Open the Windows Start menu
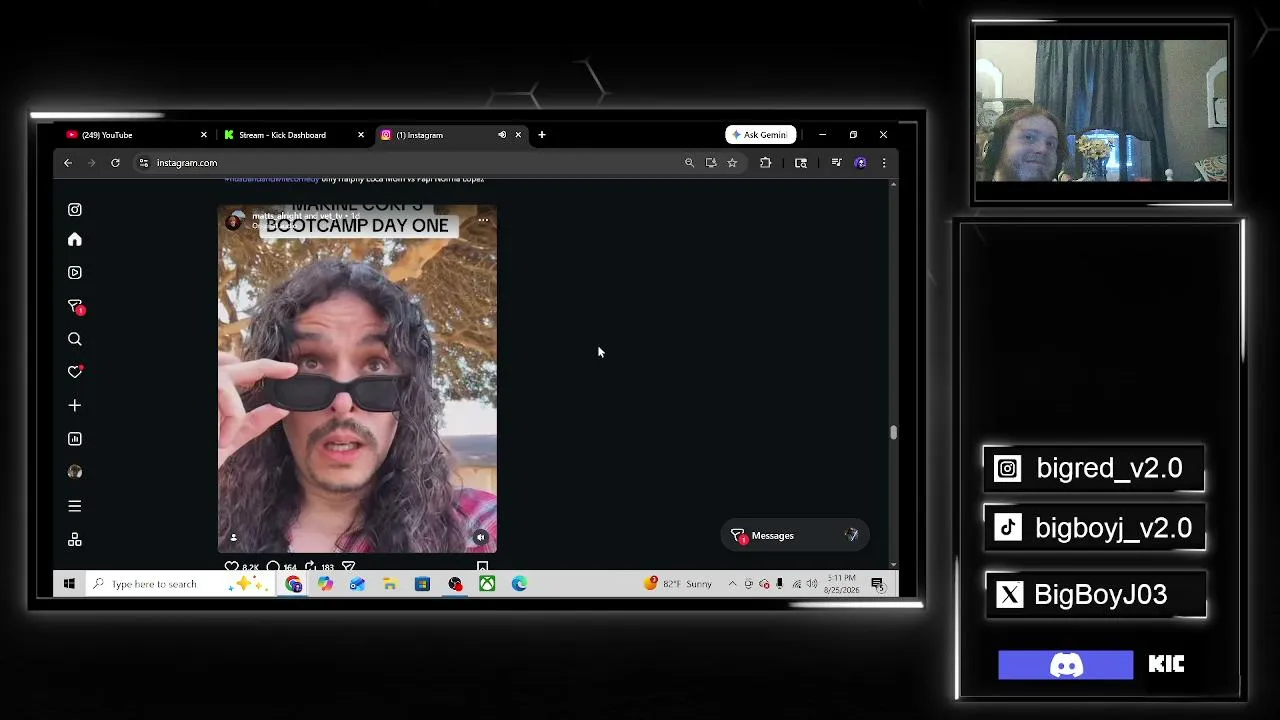 coord(69,584)
